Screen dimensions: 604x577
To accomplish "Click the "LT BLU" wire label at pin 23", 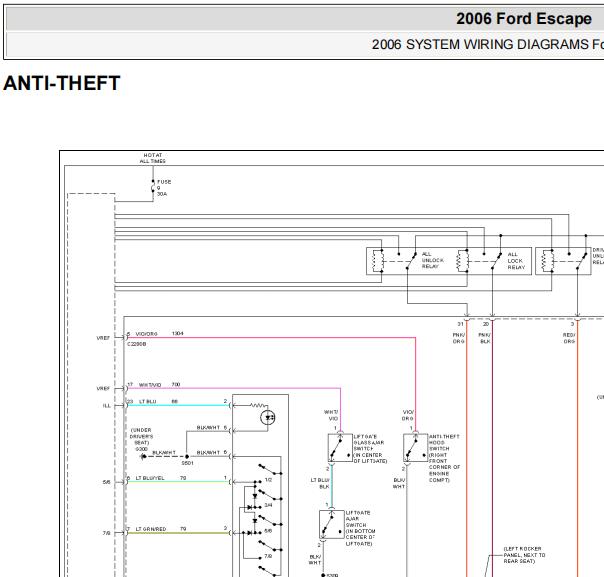I will point(148,401).
